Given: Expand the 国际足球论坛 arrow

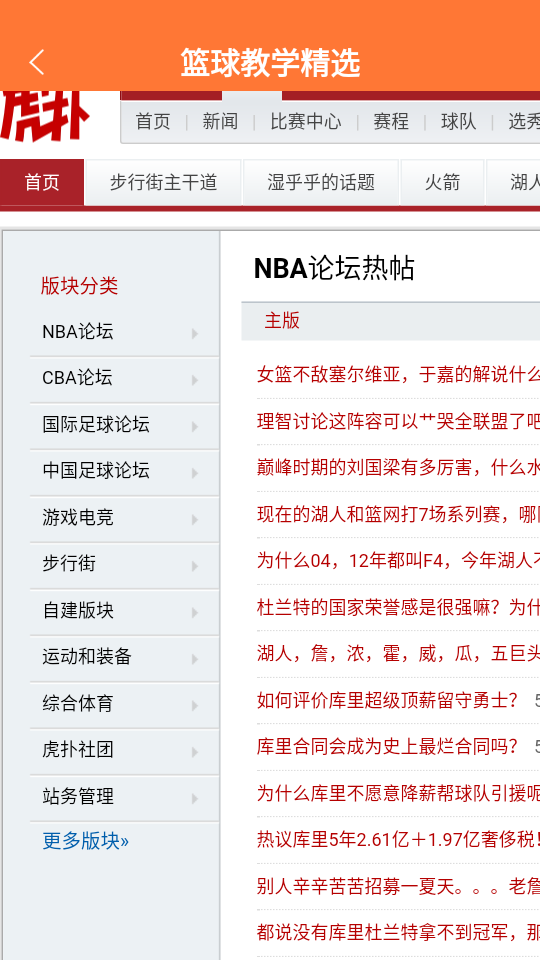Looking at the screenshot, I should click(195, 427).
